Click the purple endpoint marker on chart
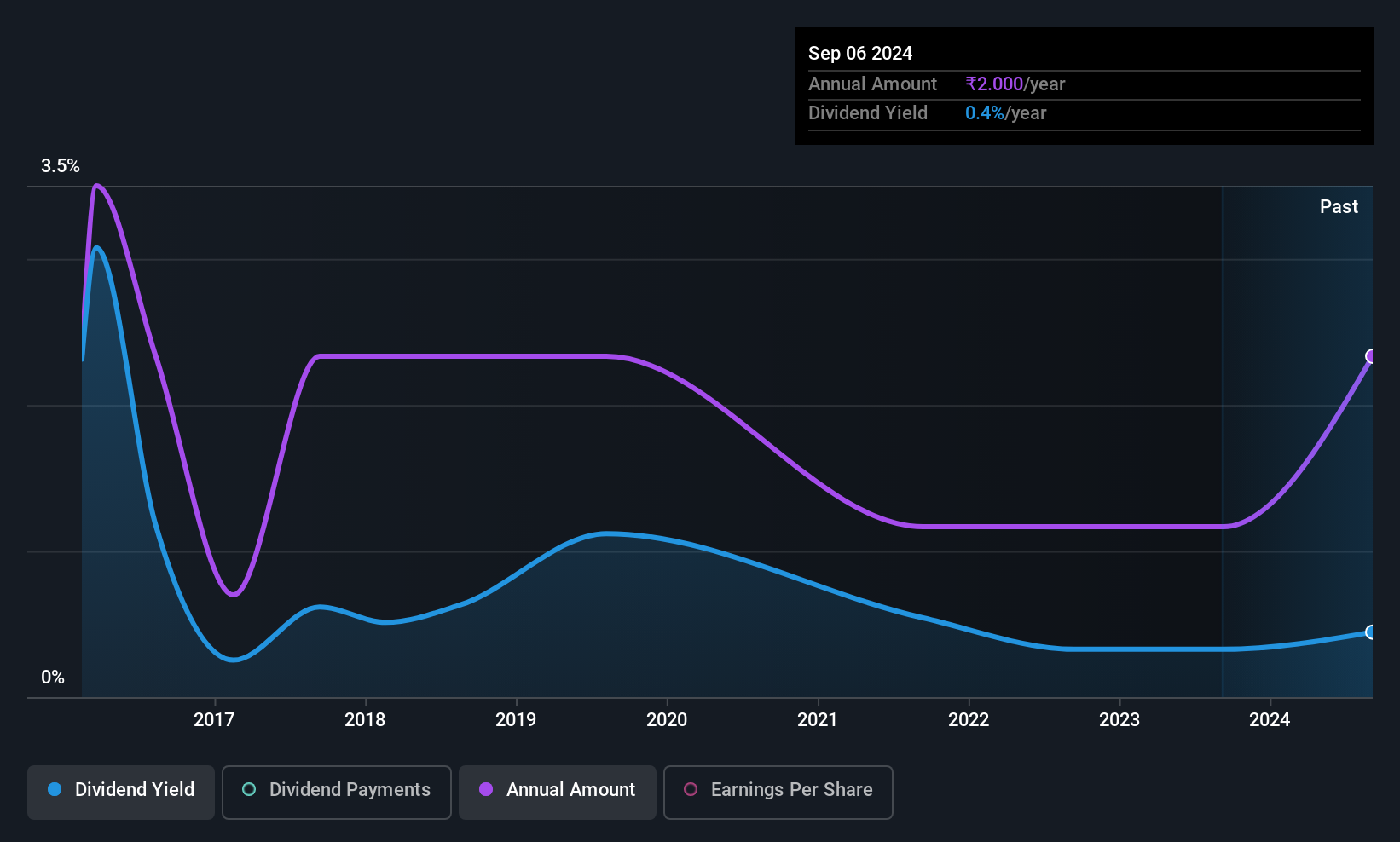Screen dimensions: 1400x842 [x=1371, y=356]
